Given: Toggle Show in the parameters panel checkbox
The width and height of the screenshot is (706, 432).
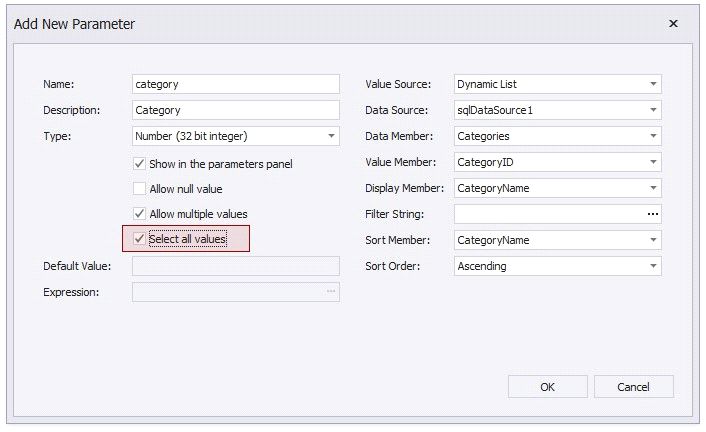Looking at the screenshot, I should [x=140, y=163].
